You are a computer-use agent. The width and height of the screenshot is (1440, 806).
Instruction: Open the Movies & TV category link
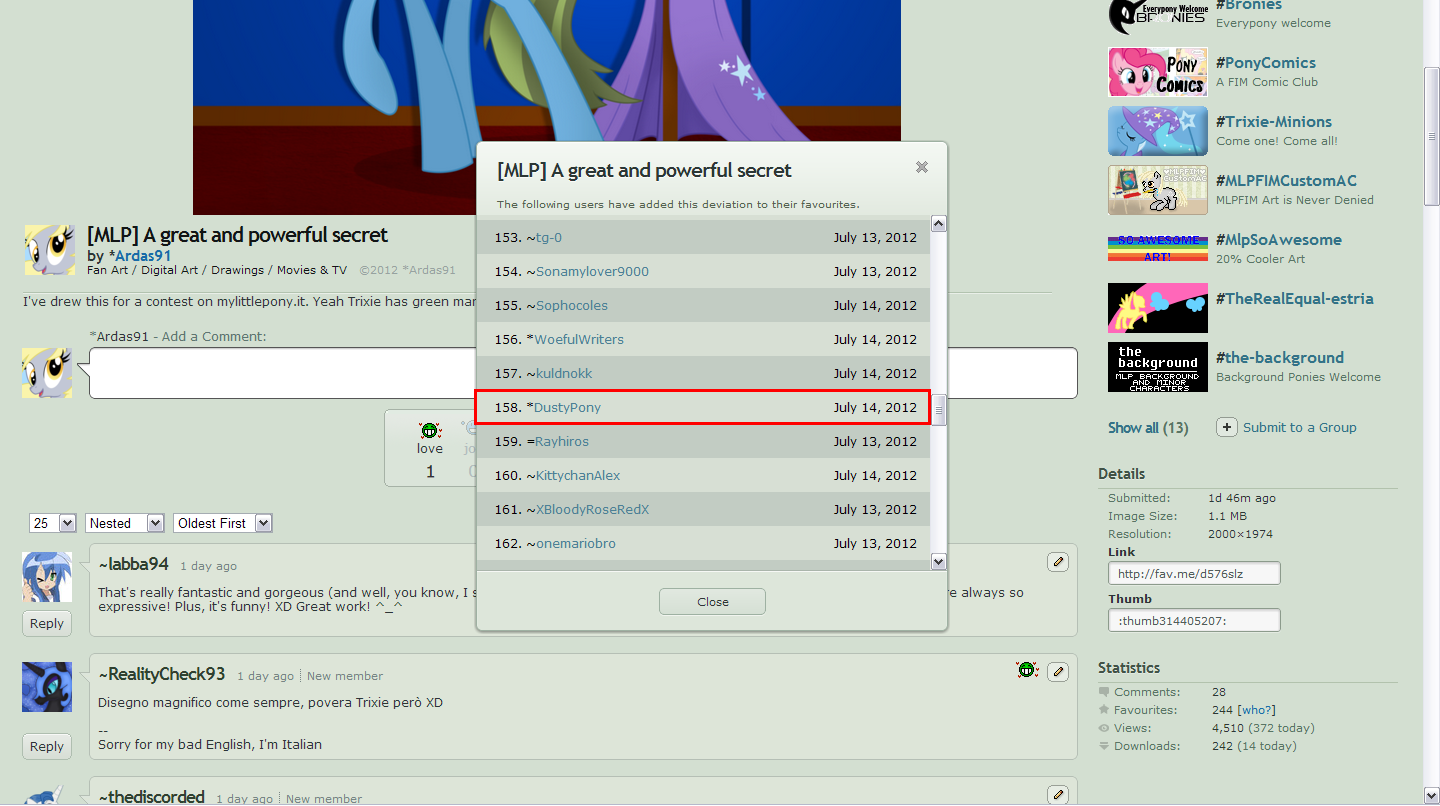coord(310,270)
